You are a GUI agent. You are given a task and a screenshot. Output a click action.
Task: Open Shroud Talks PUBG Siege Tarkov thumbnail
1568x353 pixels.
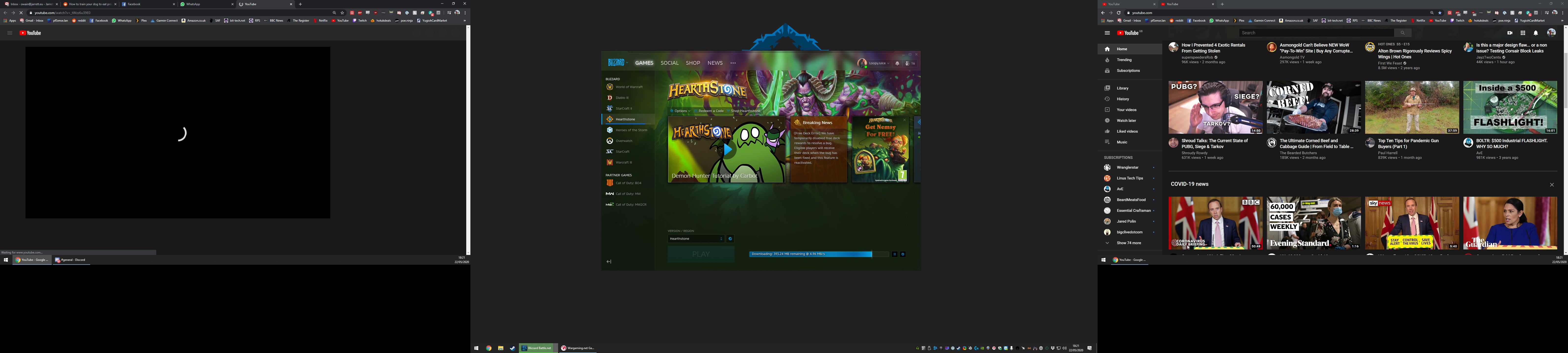click(1215, 108)
